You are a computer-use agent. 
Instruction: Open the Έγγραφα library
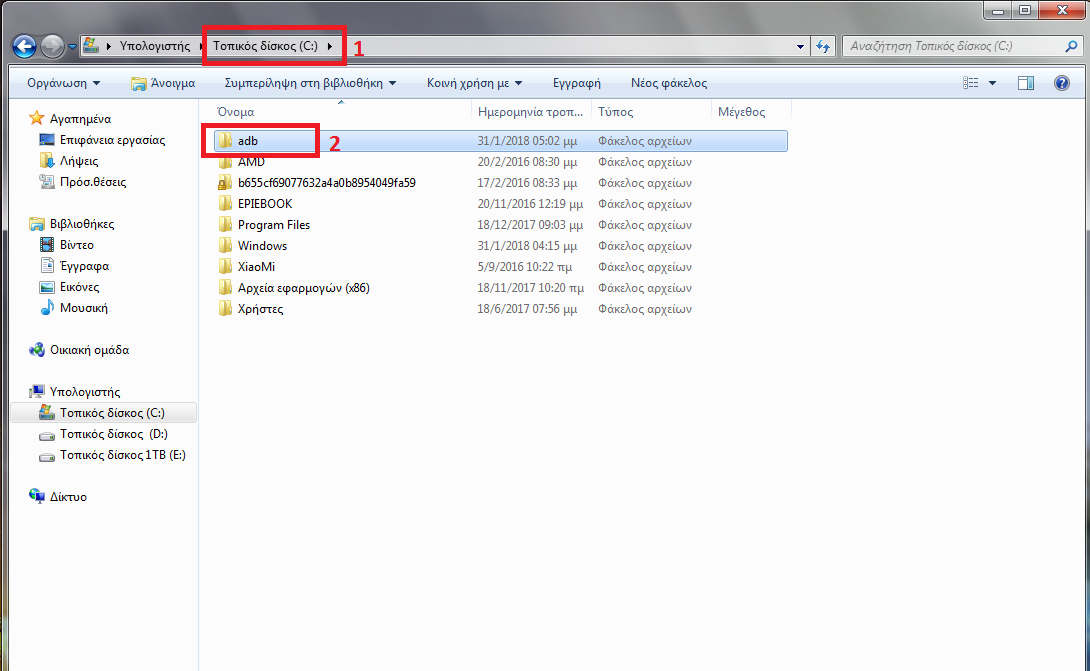click(84, 266)
